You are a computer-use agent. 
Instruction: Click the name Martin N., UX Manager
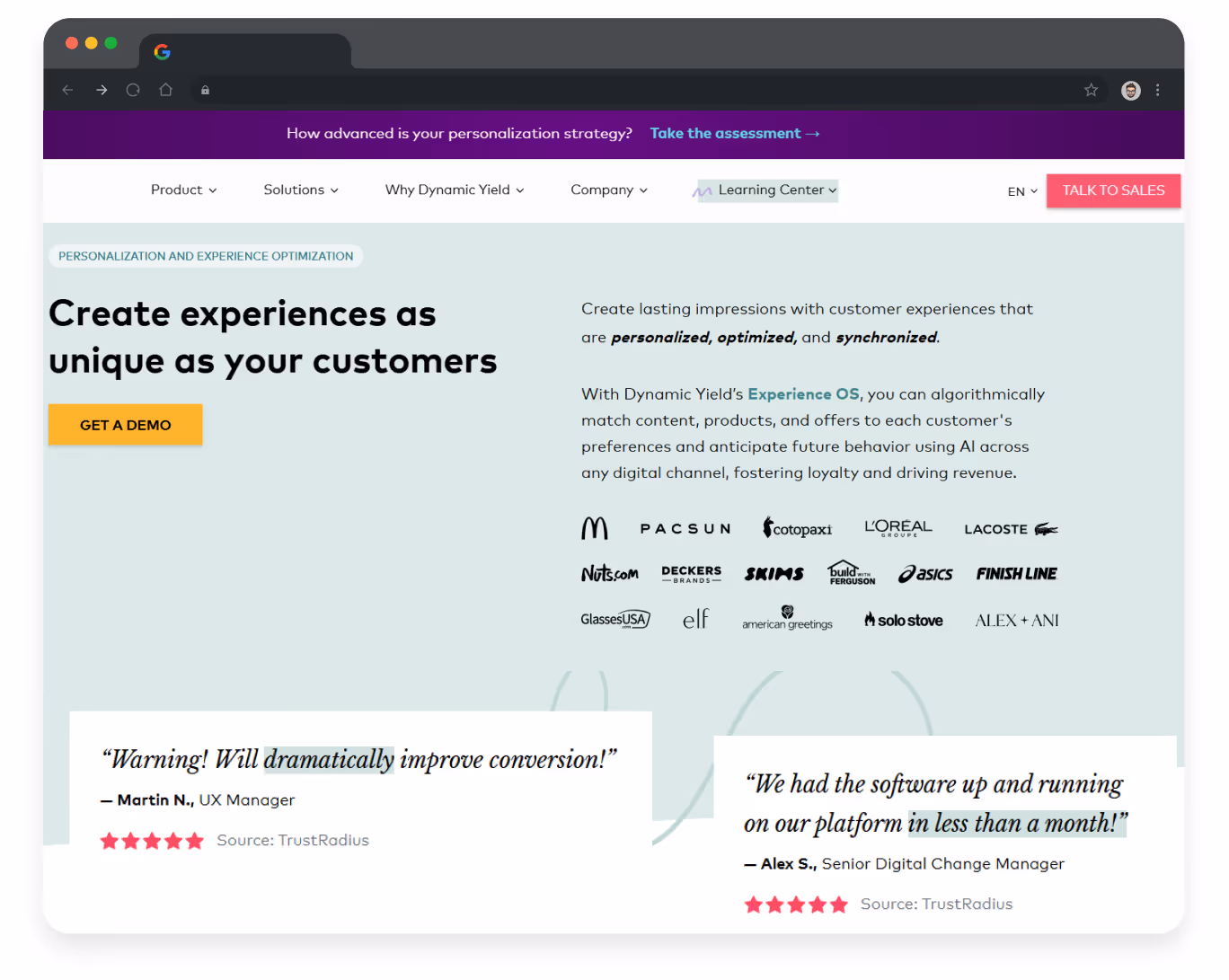198,799
